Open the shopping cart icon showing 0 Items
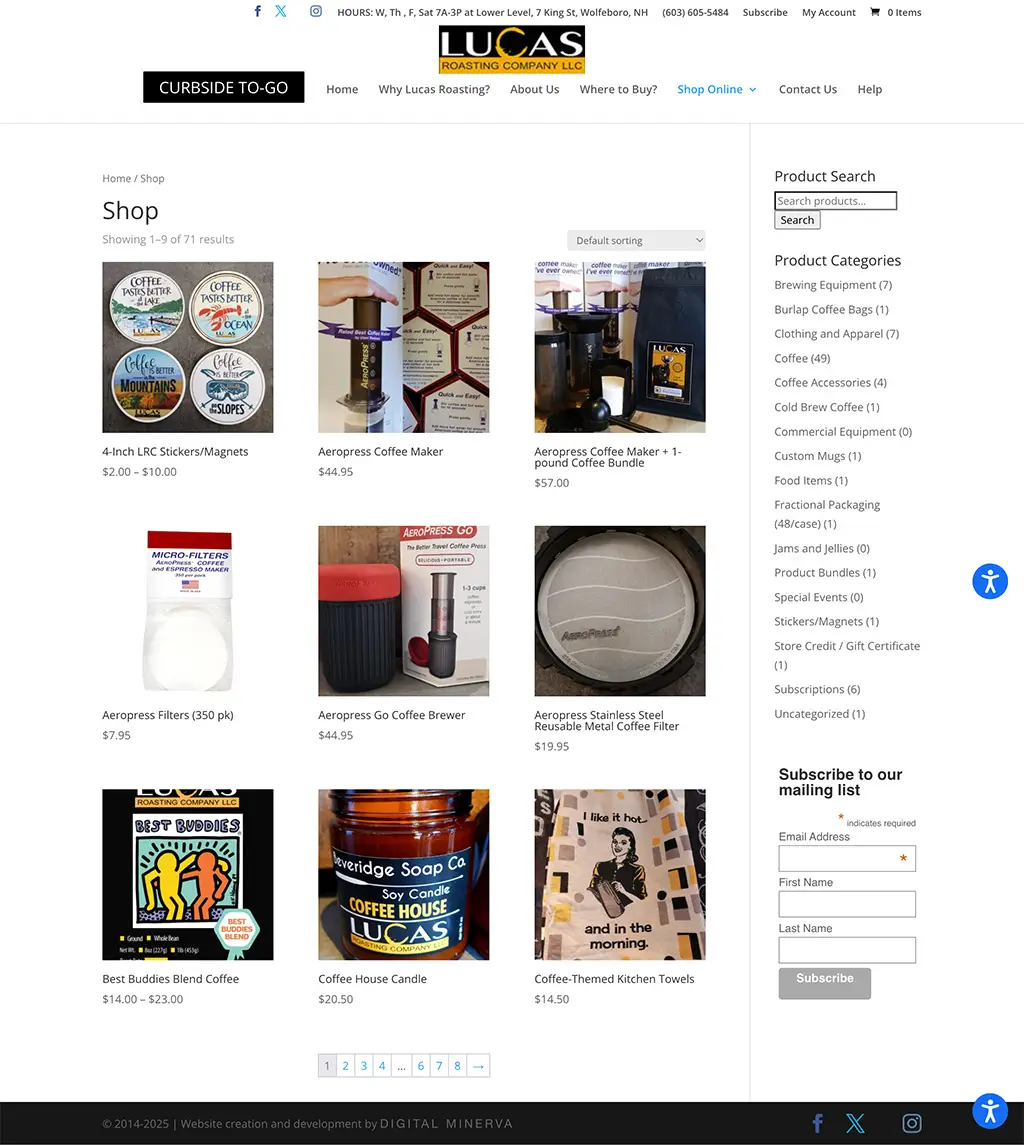This screenshot has width=1024, height=1146. (x=875, y=12)
